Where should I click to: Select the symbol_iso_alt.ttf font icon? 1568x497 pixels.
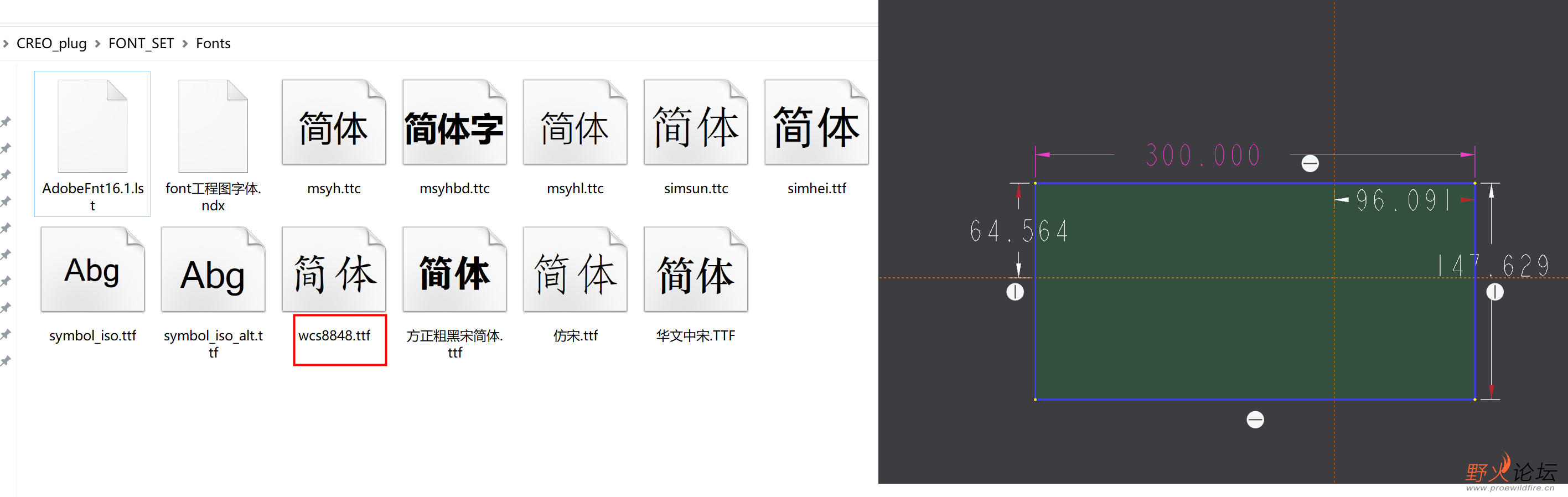point(213,270)
